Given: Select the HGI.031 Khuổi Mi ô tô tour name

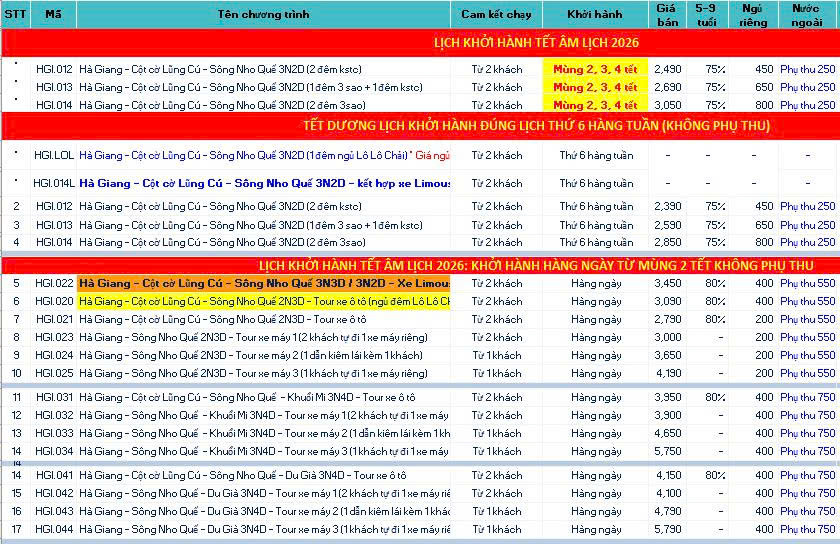Looking at the screenshot, I should [242, 397].
